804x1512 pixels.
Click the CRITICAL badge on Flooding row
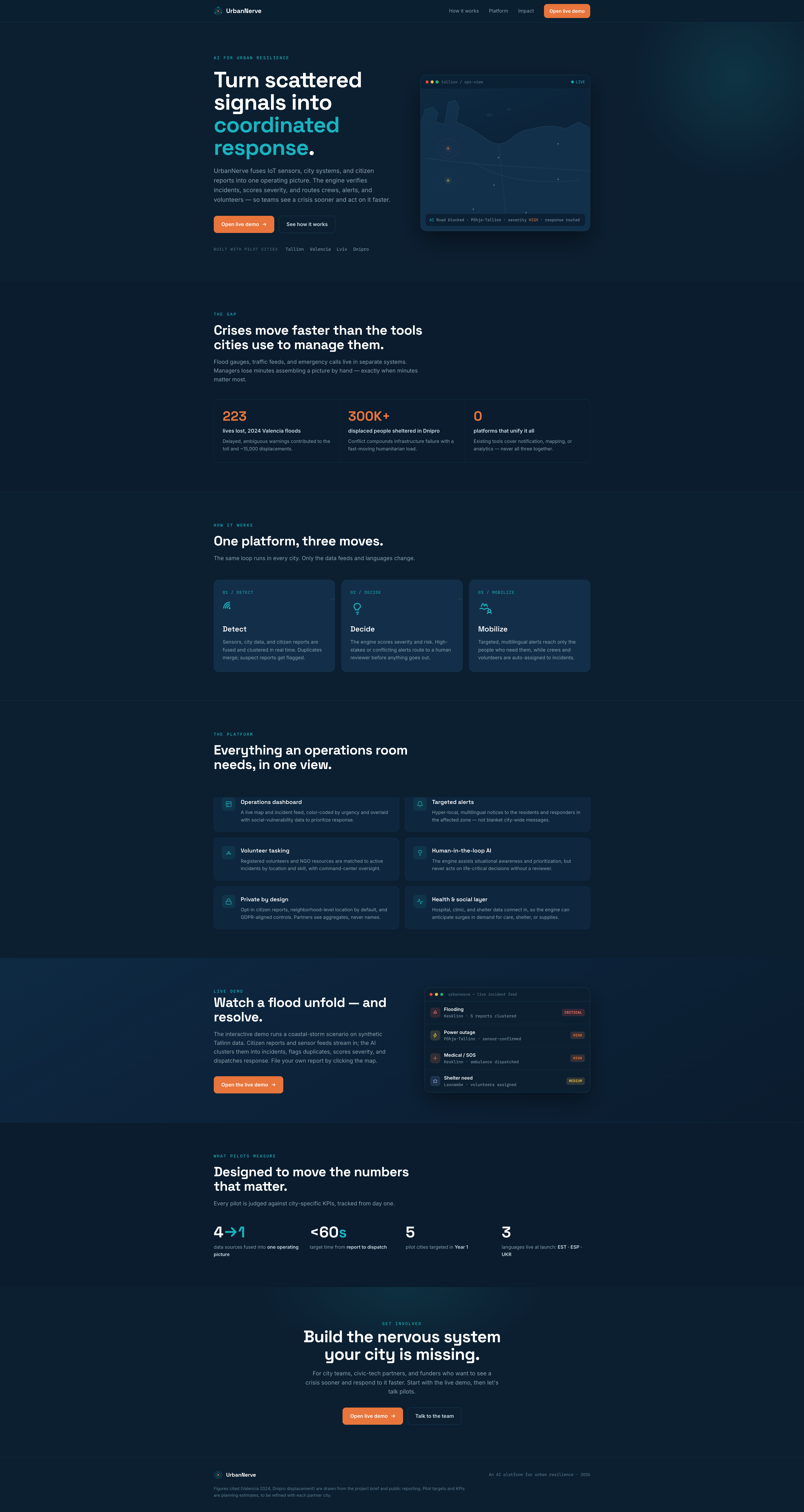573,1013
